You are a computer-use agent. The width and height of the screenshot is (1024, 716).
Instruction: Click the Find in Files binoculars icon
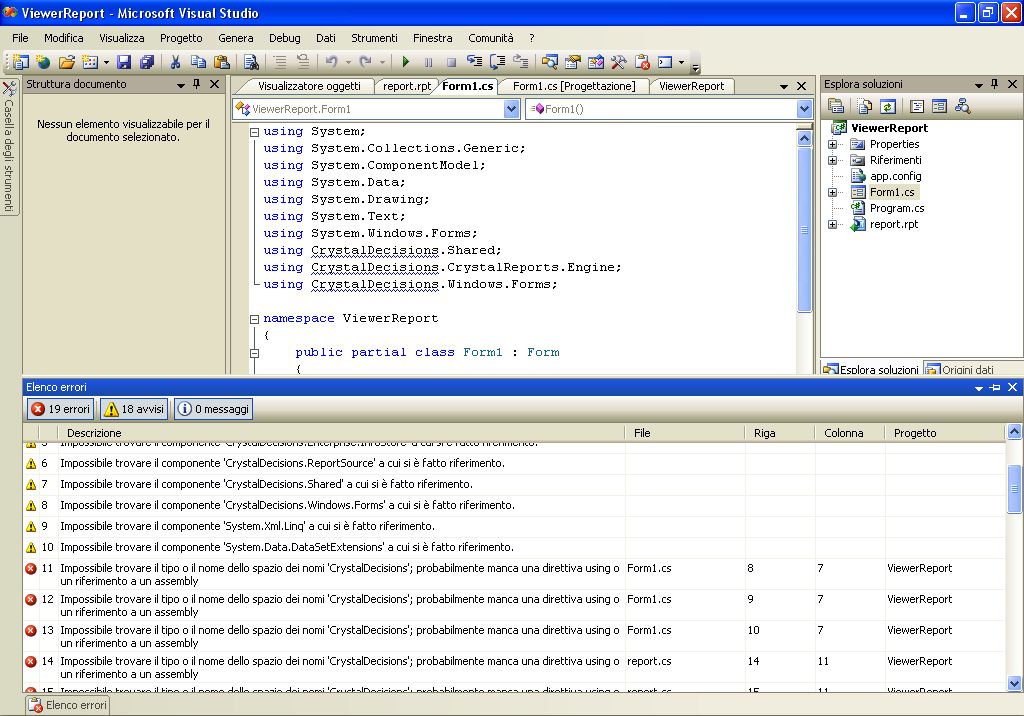(251, 62)
